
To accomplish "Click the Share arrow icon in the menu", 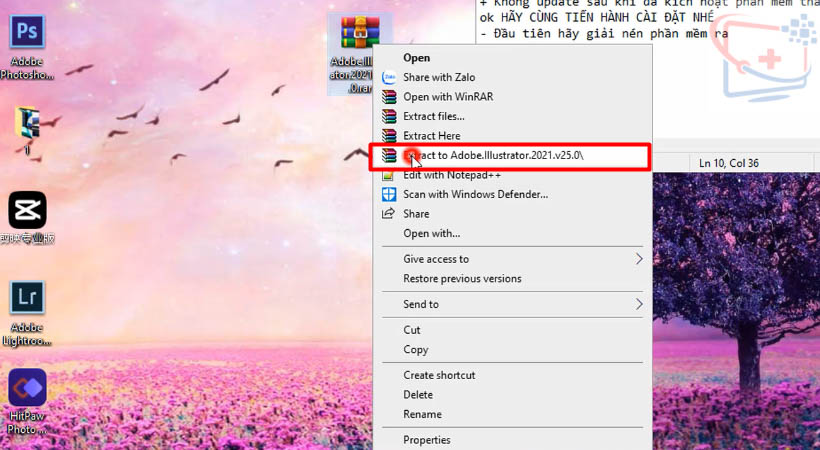I will pos(389,213).
